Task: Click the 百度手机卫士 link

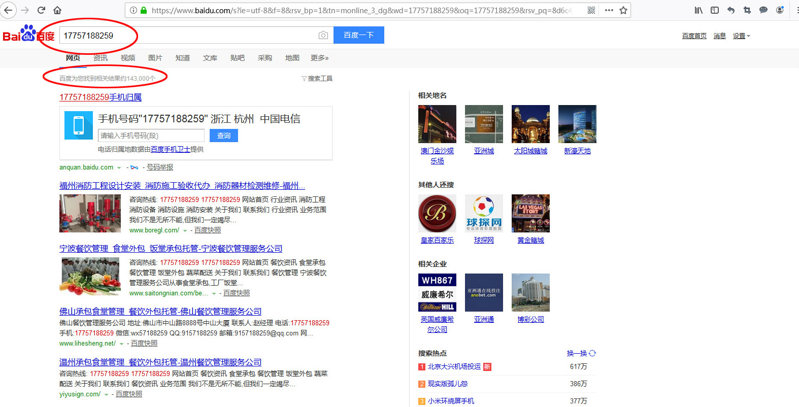Action: pos(170,150)
